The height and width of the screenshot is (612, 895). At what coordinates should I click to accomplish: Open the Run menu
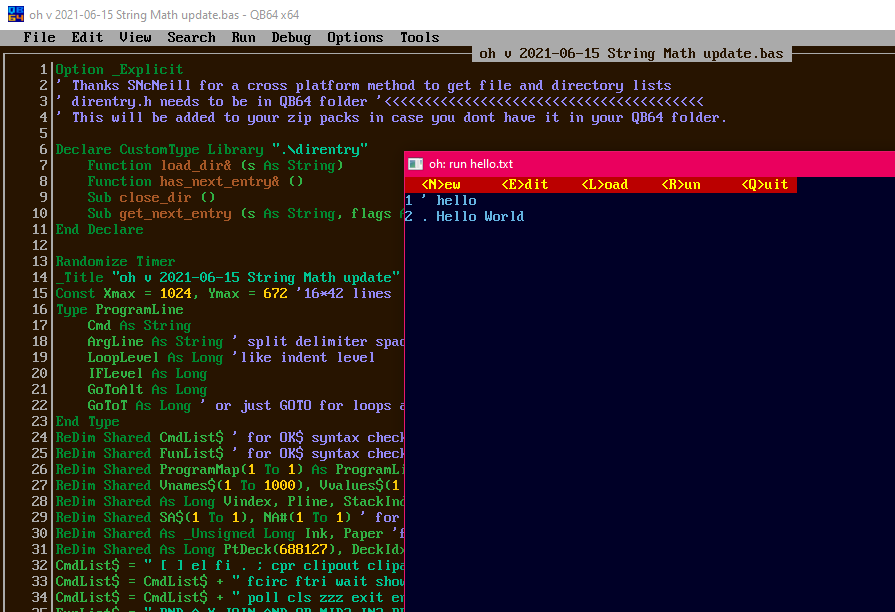243,38
